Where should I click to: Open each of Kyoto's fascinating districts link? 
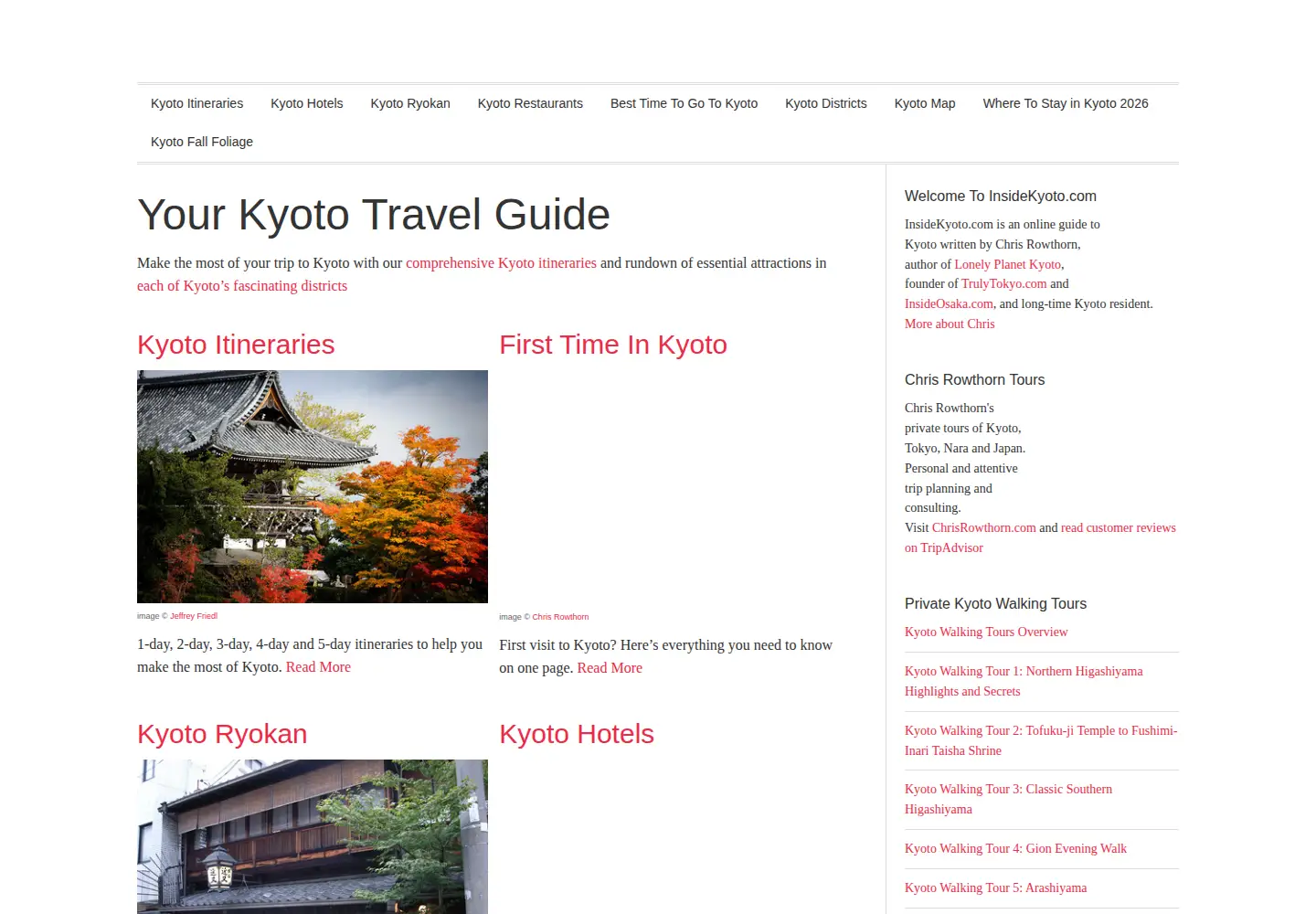click(242, 286)
